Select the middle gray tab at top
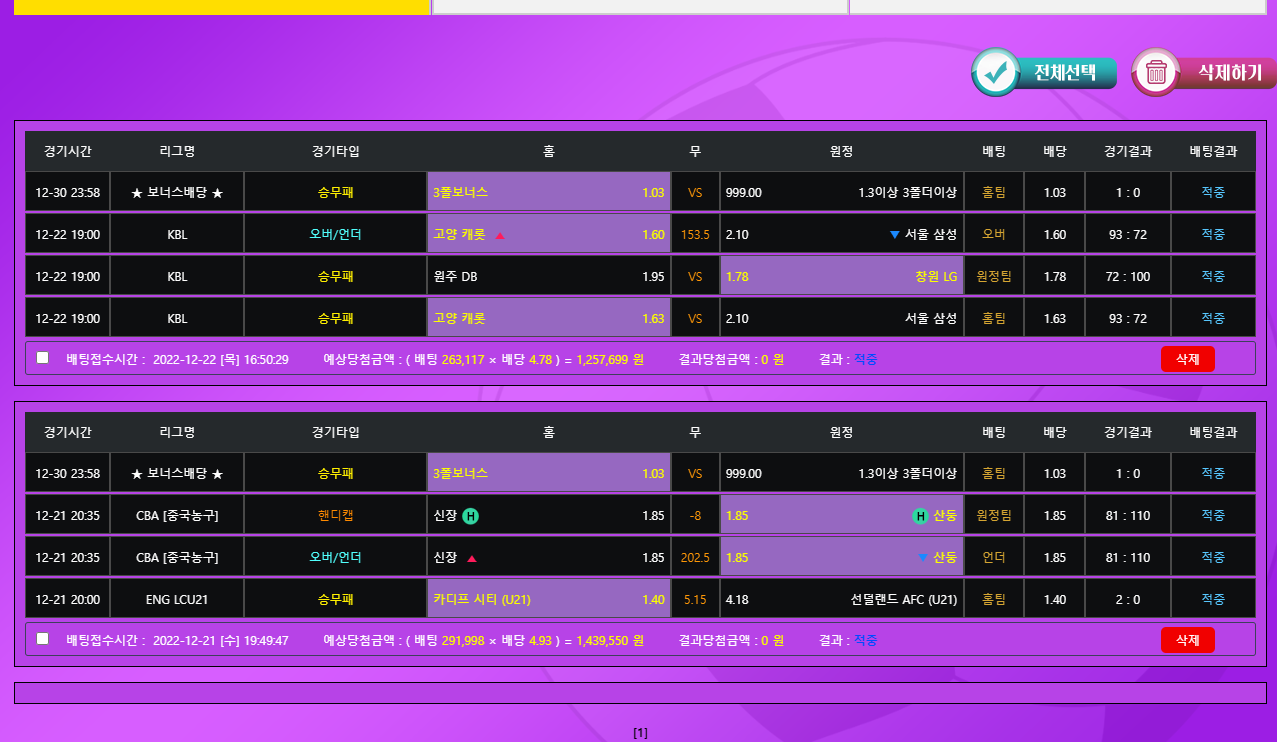The height and width of the screenshot is (742, 1277). [640, 7]
